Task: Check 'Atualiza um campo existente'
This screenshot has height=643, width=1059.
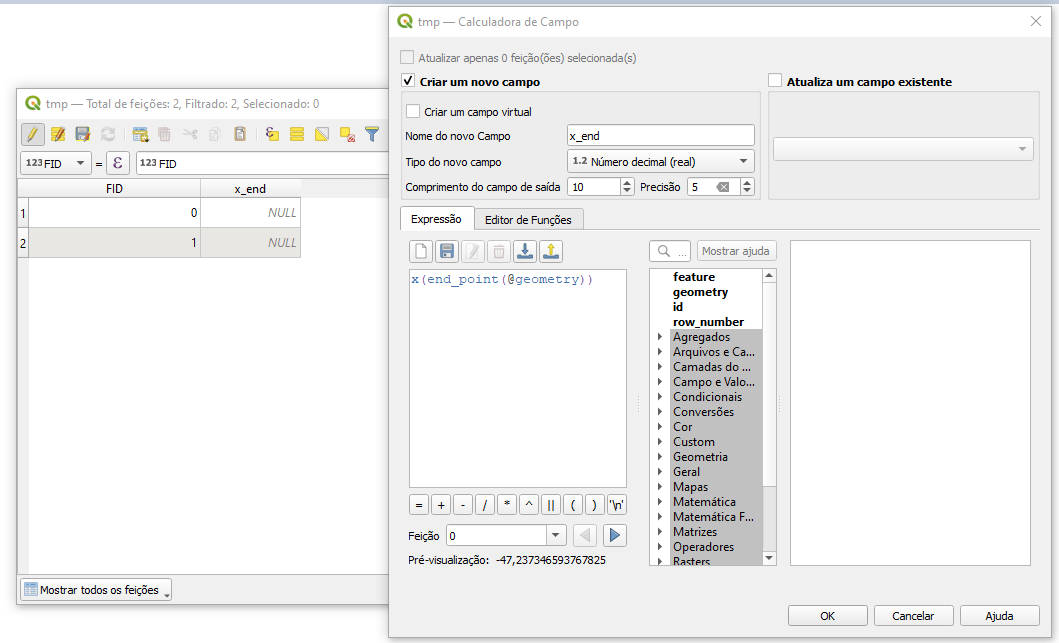Action: [x=775, y=81]
